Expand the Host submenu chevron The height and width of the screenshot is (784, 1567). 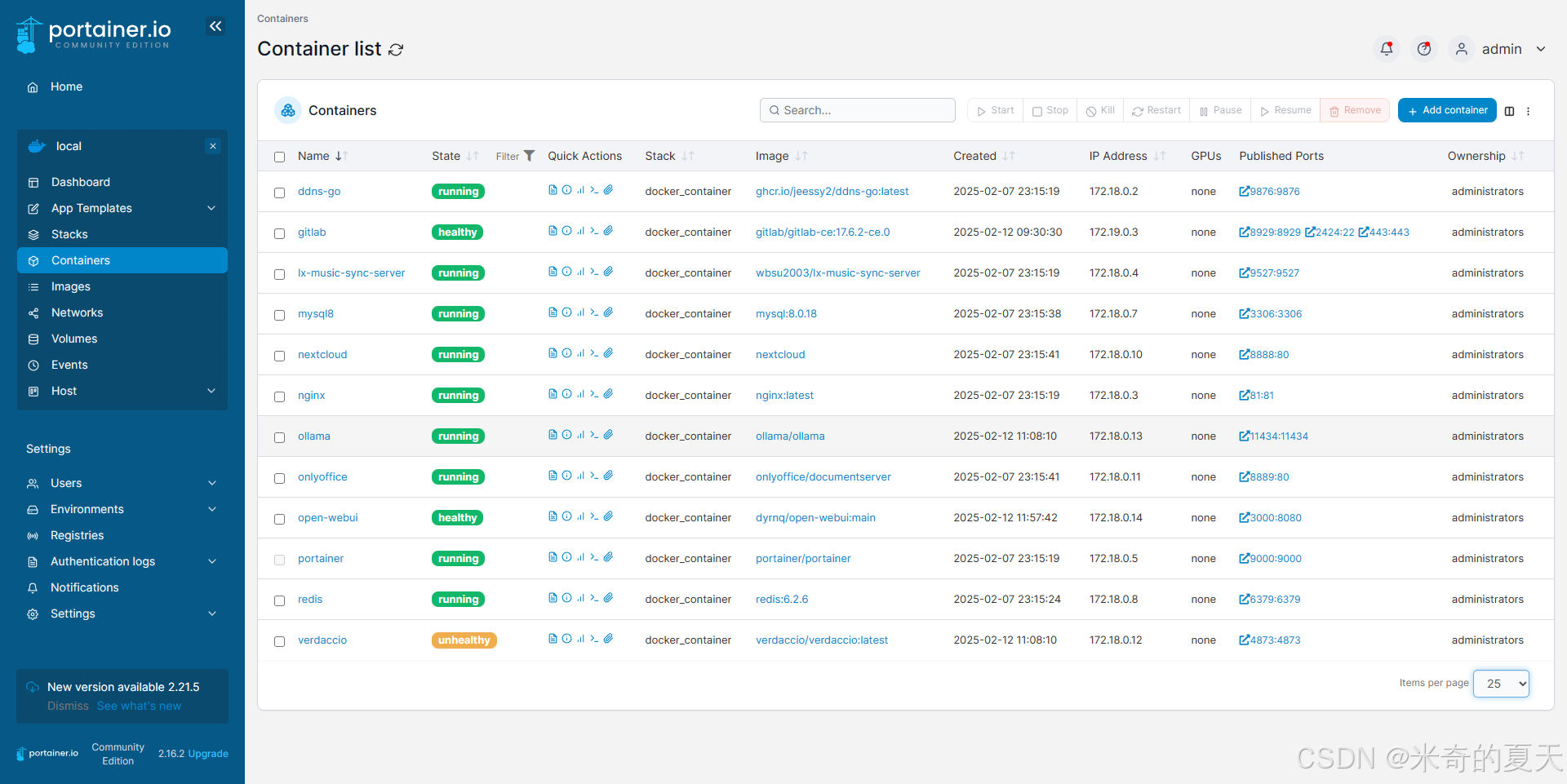point(211,391)
